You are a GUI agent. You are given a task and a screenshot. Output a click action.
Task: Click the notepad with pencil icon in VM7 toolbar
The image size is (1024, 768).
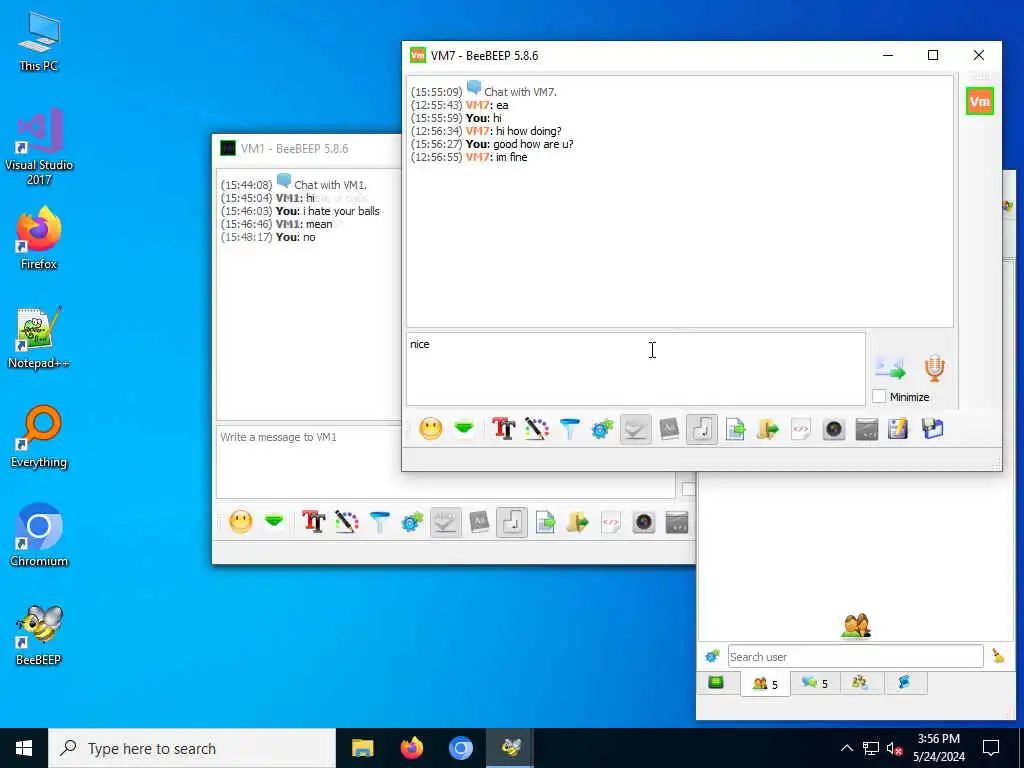pos(899,429)
